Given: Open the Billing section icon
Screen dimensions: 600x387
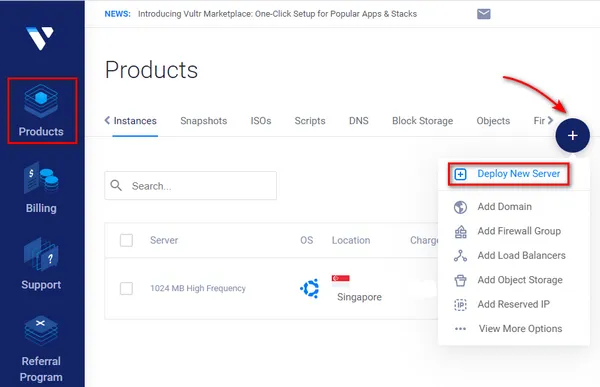Looking at the screenshot, I should 41,178.
